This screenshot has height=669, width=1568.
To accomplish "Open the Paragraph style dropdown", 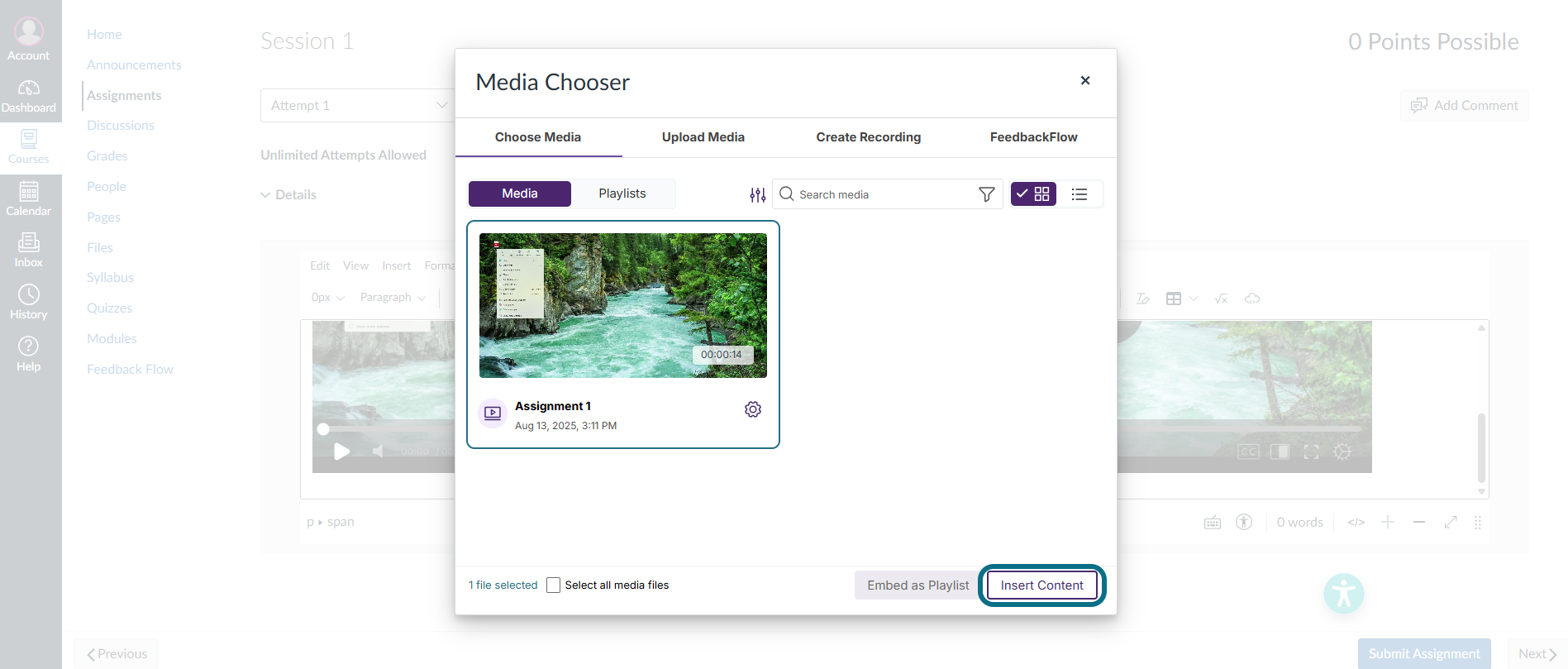I will [393, 298].
